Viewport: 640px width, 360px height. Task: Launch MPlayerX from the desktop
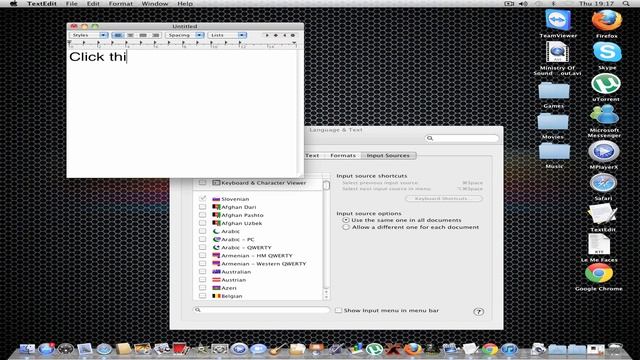coord(604,151)
